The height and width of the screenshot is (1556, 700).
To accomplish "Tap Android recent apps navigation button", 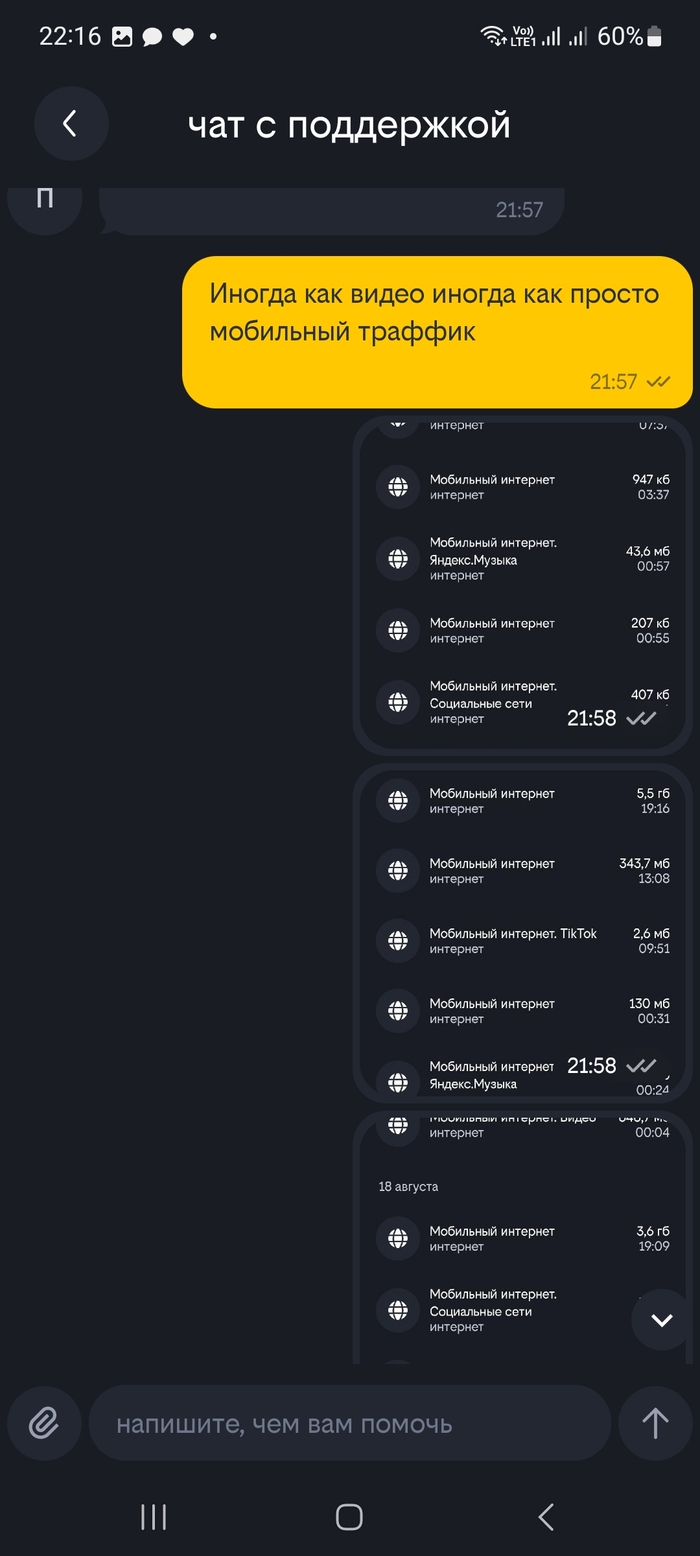I will click(153, 1517).
